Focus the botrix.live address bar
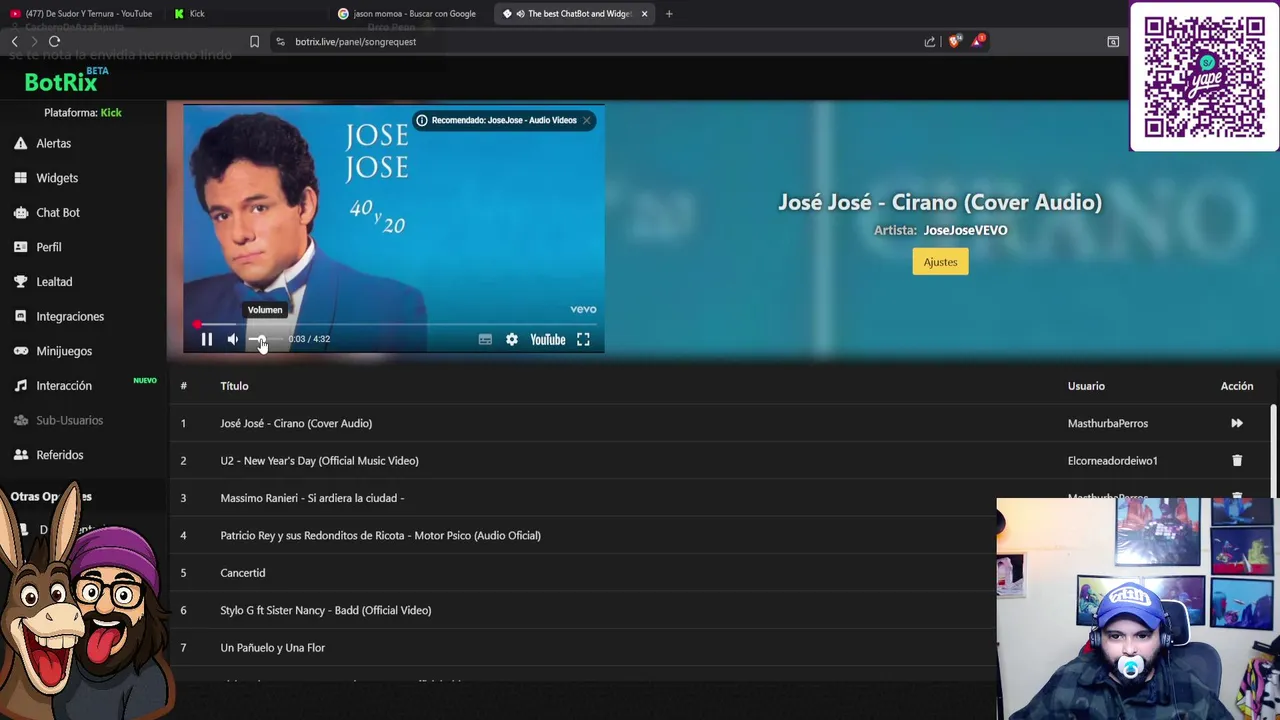Viewport: 1280px width, 720px height. pyautogui.click(x=598, y=42)
